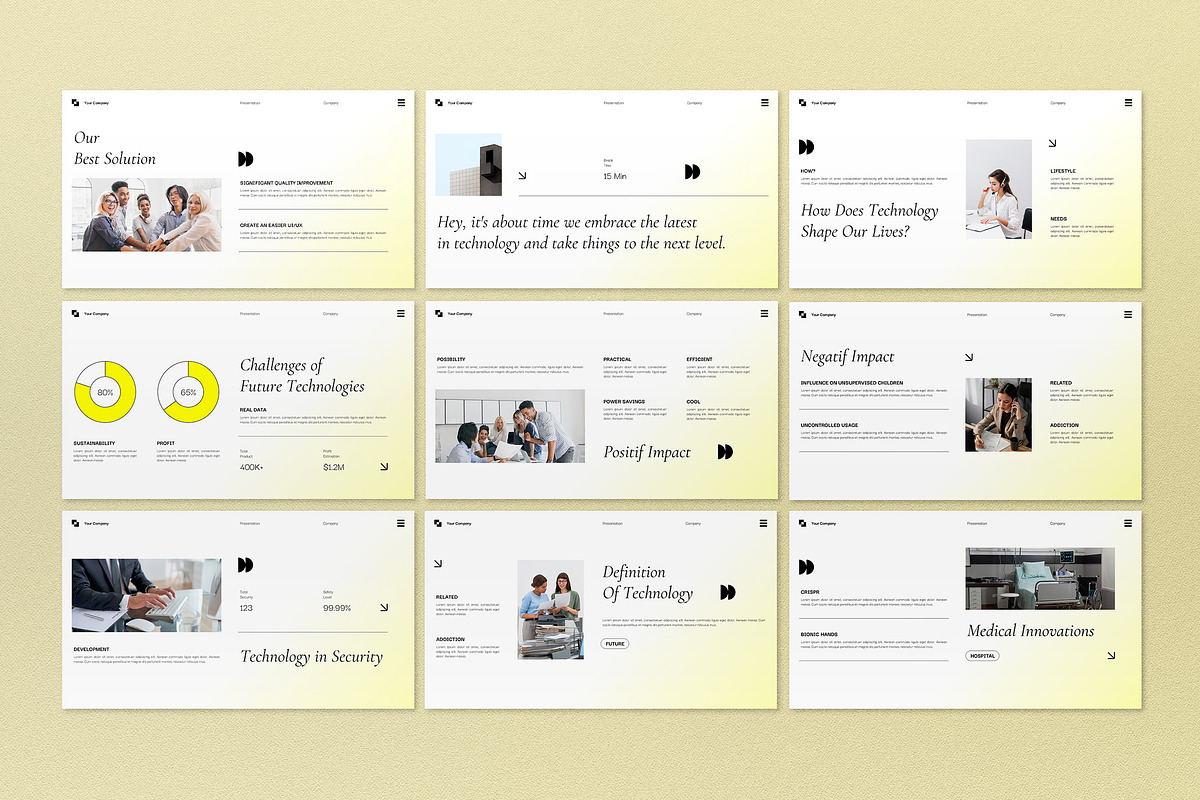The width and height of the screenshot is (1200, 800).
Task: Click the 'Medical Innovations' heading
Action: pos(1031,631)
